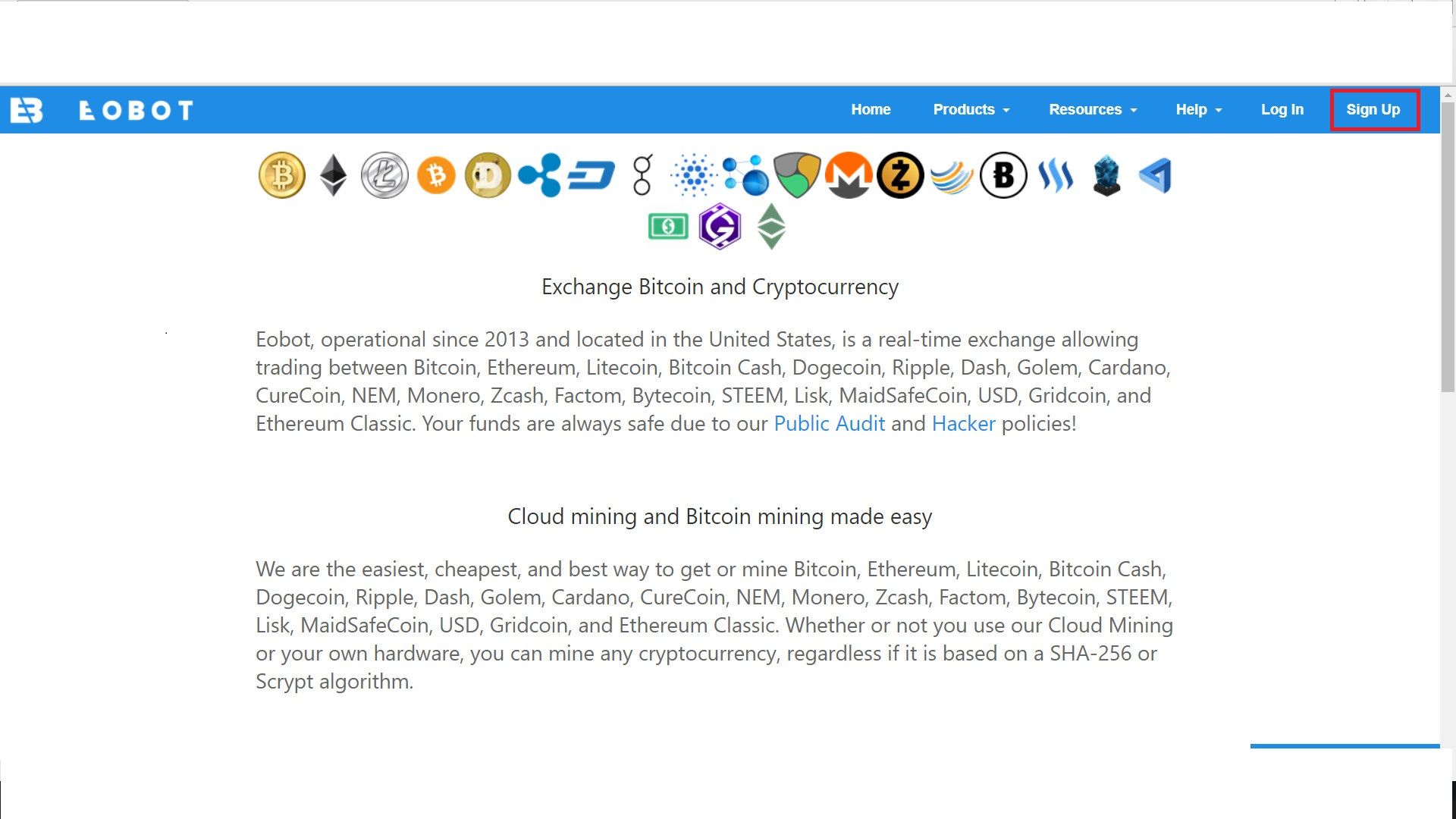The width and height of the screenshot is (1456, 819).
Task: Click the Eobot EB logo icon
Action: [x=27, y=110]
